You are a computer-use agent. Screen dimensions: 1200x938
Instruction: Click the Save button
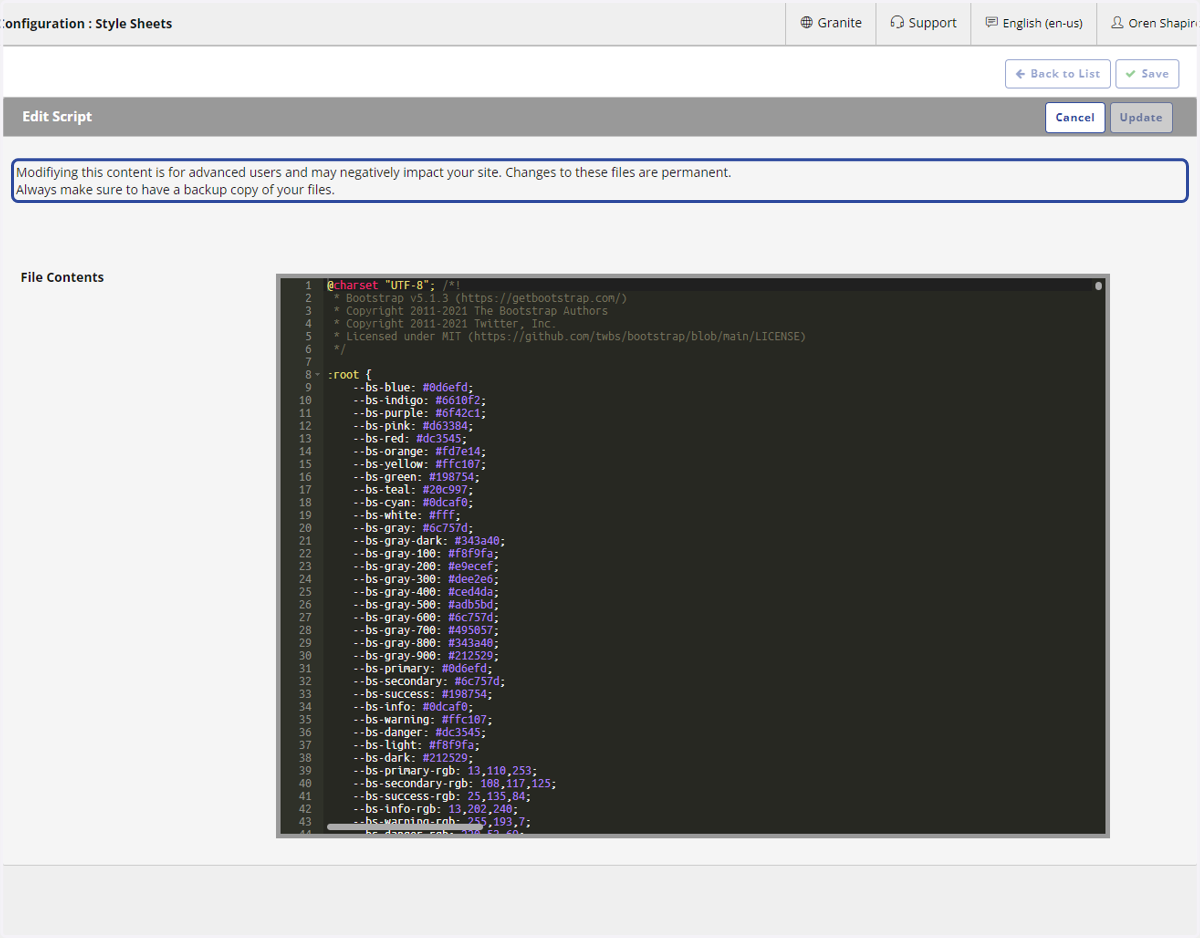1147,74
